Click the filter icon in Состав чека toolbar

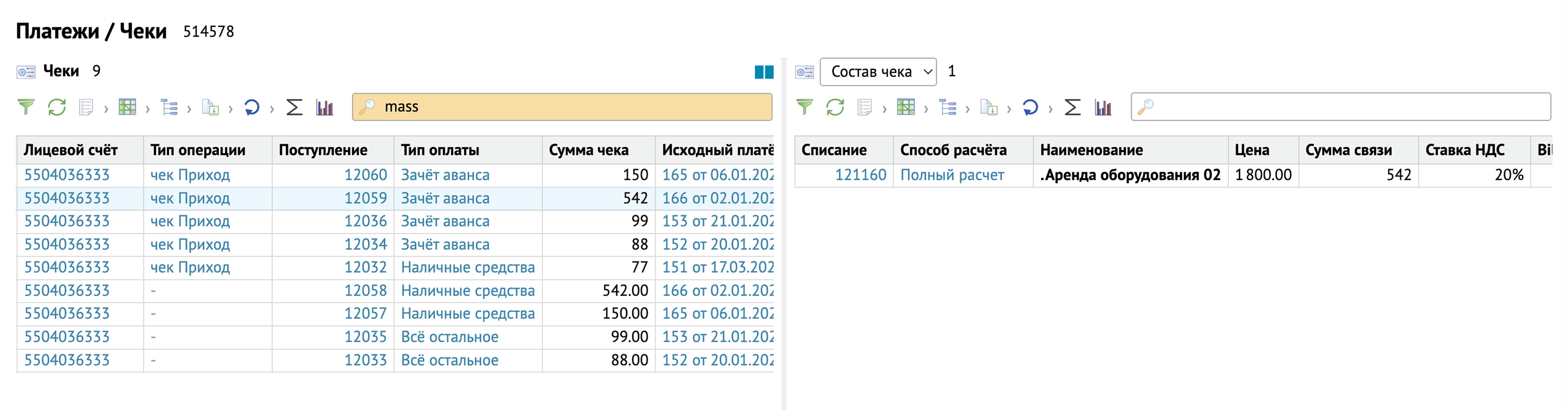coord(805,107)
